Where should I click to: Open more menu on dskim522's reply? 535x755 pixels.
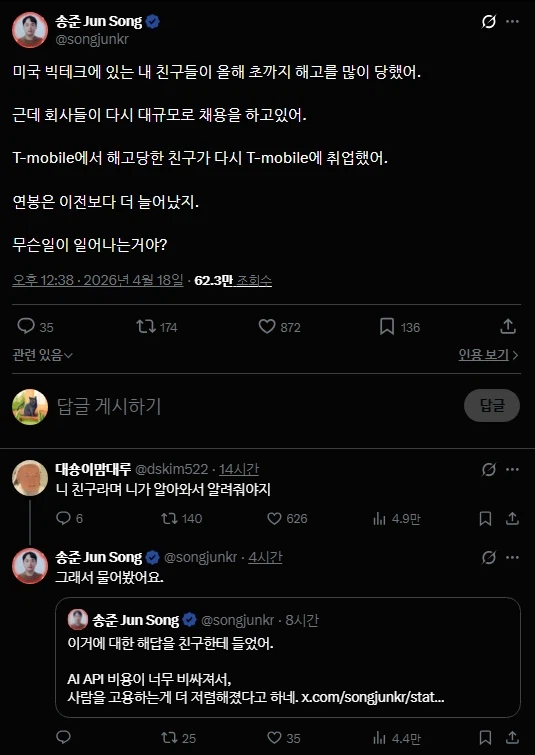(x=512, y=469)
